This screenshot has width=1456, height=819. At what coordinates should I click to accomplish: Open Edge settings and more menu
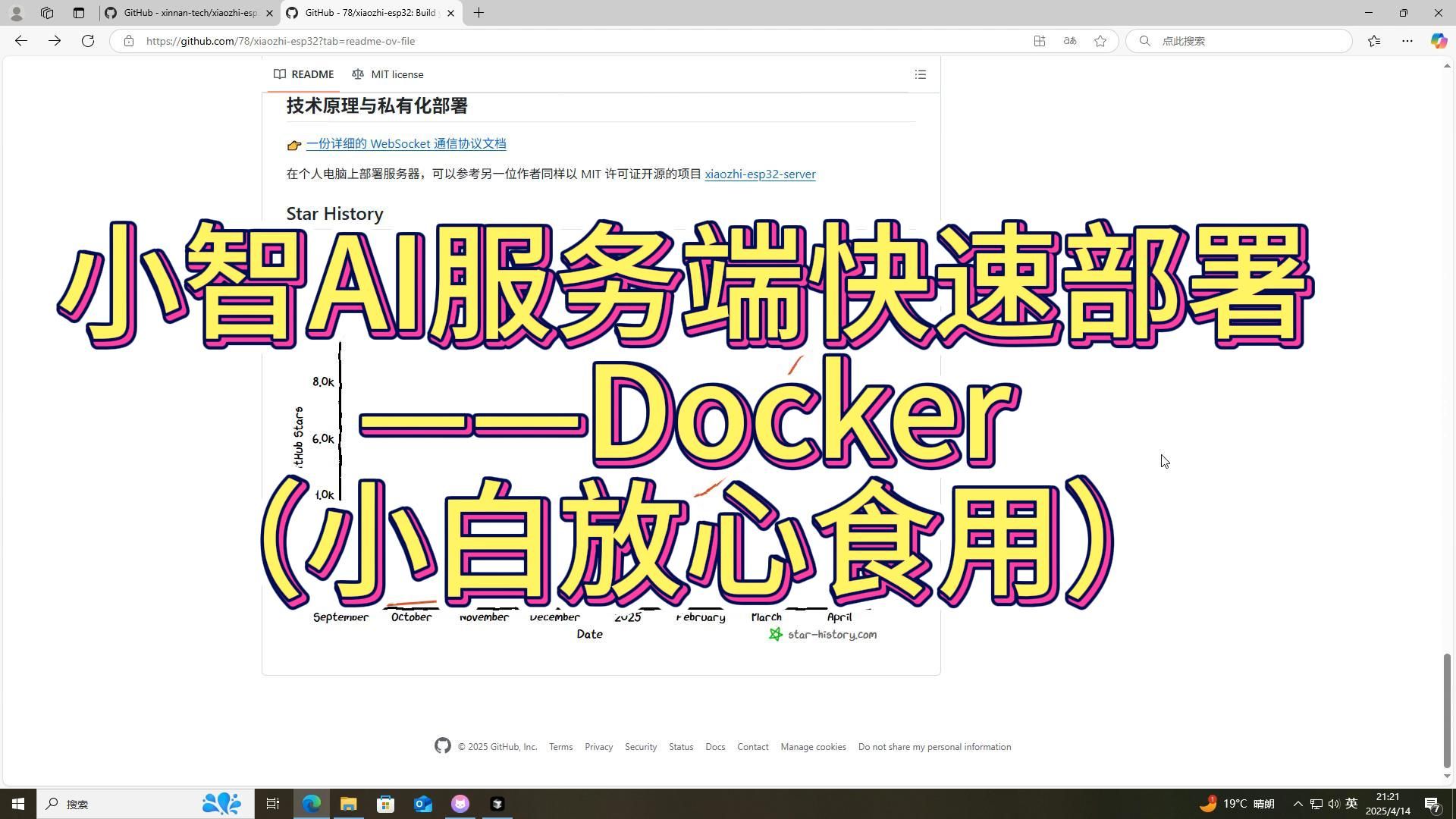click(1407, 41)
